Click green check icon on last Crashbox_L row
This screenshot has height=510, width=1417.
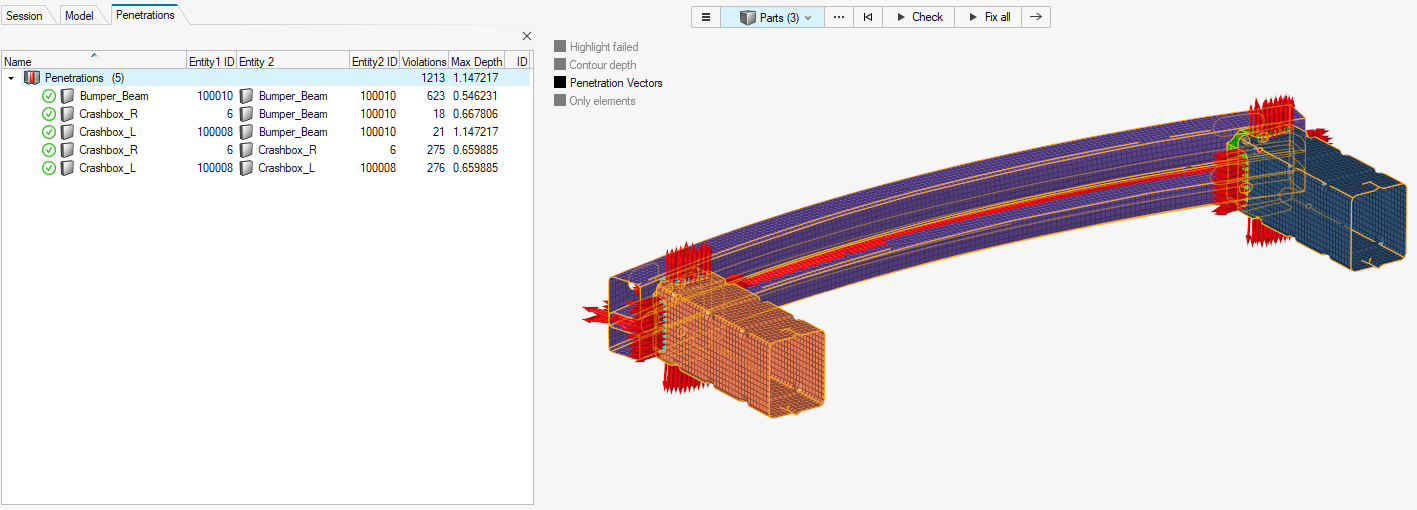[49, 168]
